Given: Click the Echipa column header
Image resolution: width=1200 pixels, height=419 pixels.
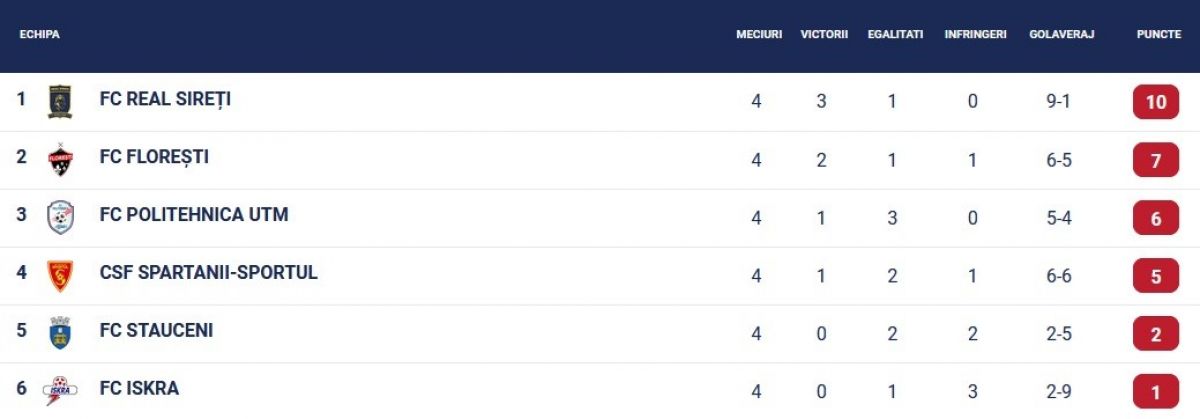Looking at the screenshot, I should tap(40, 34).
